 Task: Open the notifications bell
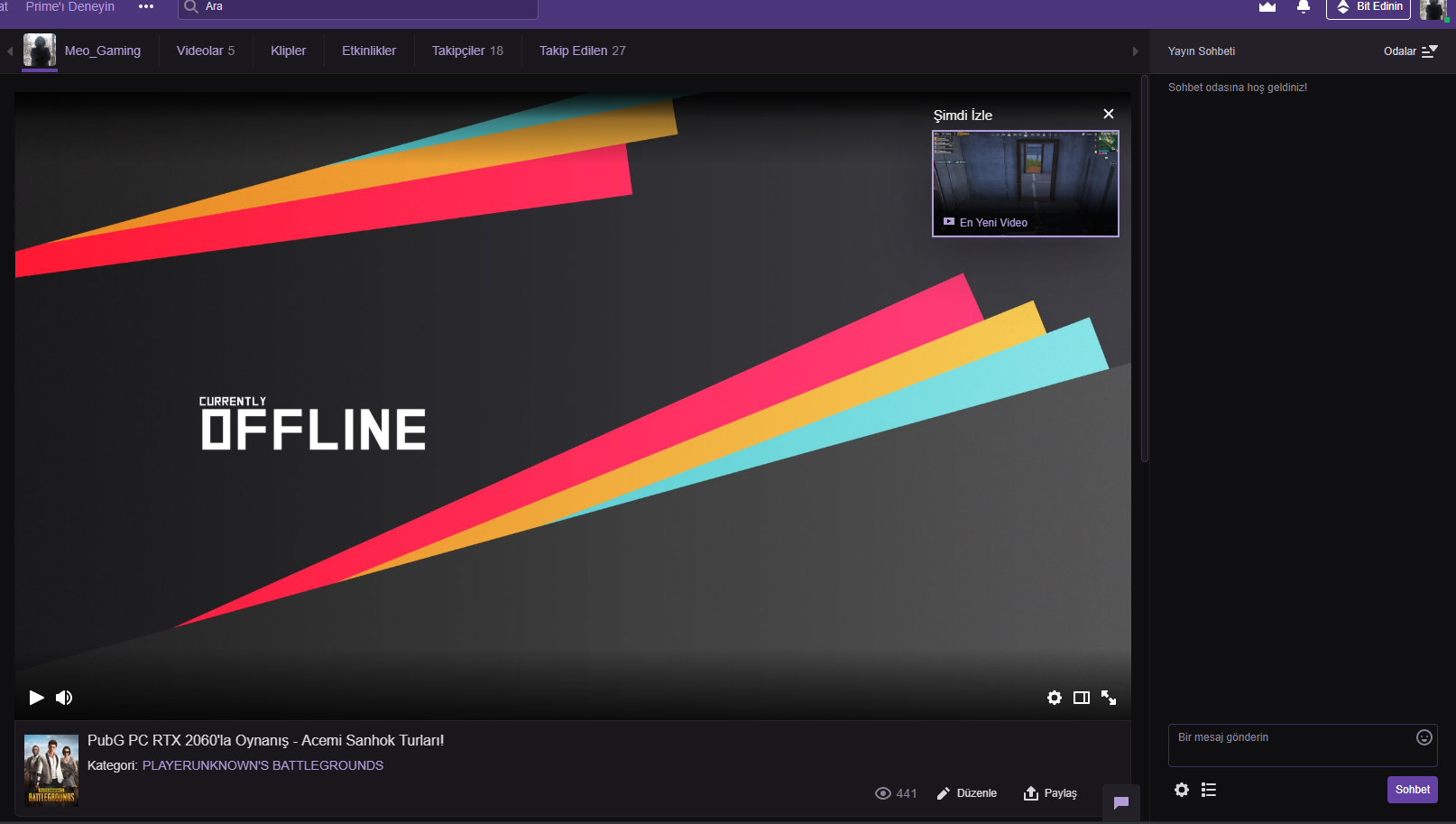1304,6
